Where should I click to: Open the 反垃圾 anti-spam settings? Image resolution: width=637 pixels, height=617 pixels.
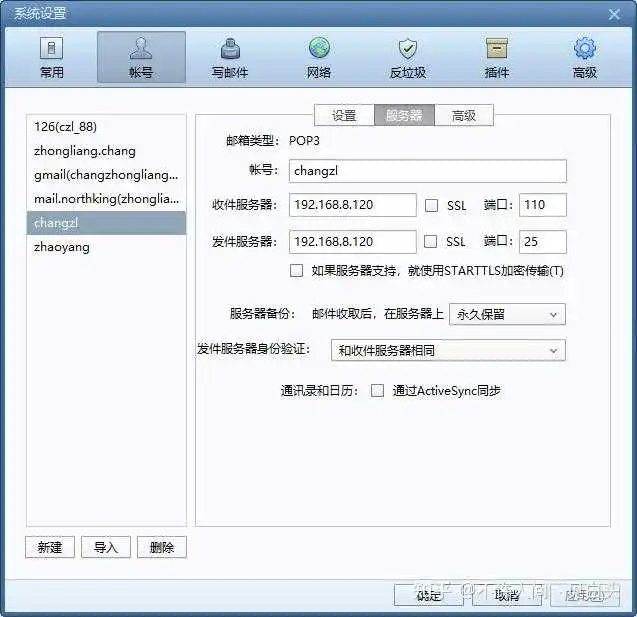(408, 57)
